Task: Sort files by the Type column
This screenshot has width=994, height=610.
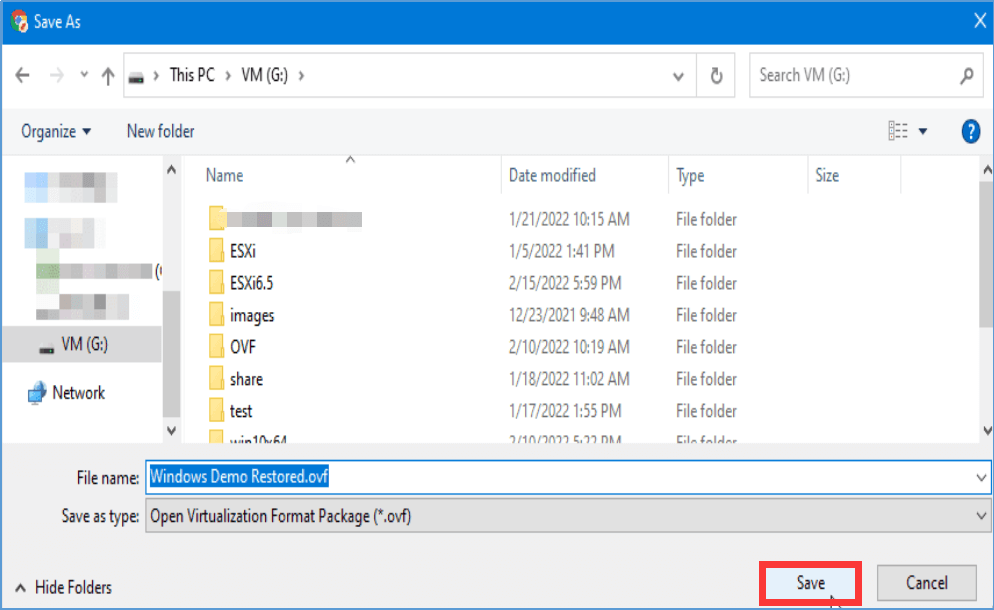Action: 690,175
